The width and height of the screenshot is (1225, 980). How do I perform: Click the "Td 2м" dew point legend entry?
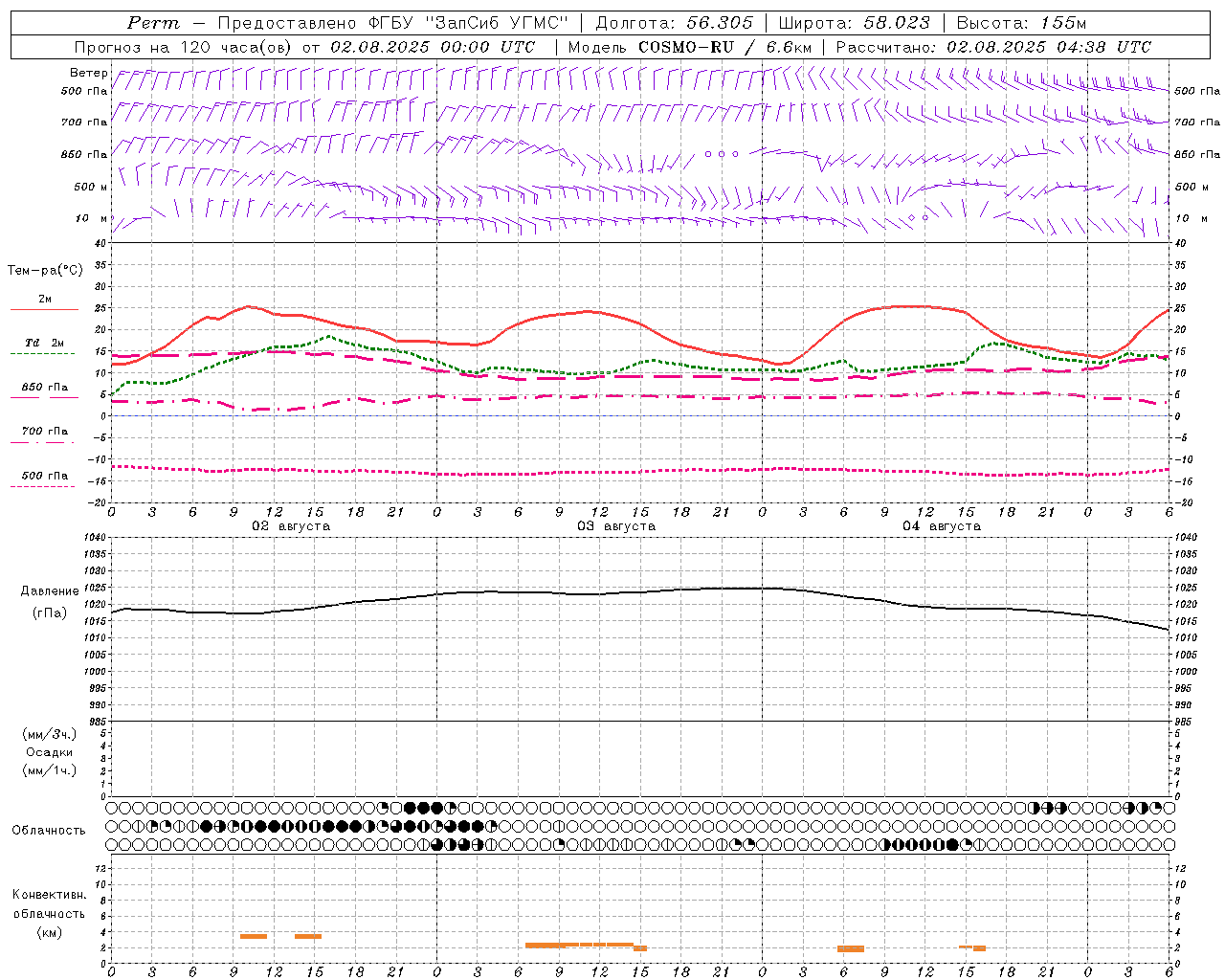45,343
